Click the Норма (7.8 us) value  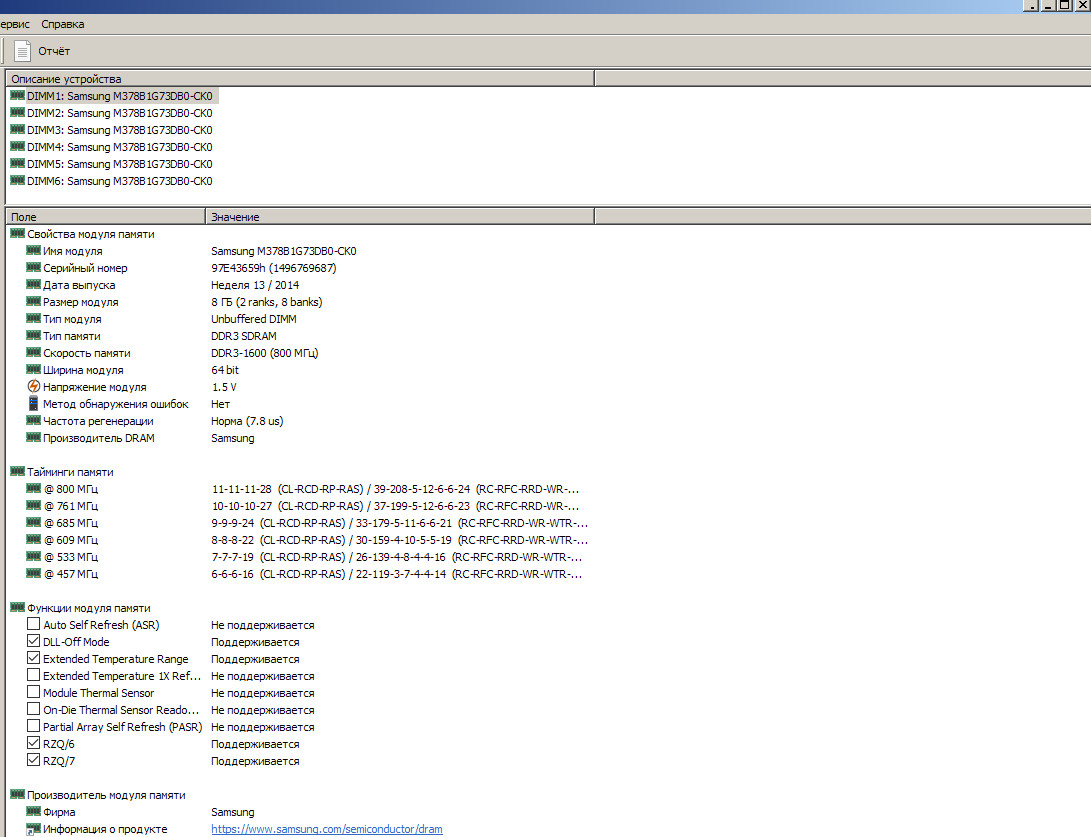pos(247,421)
